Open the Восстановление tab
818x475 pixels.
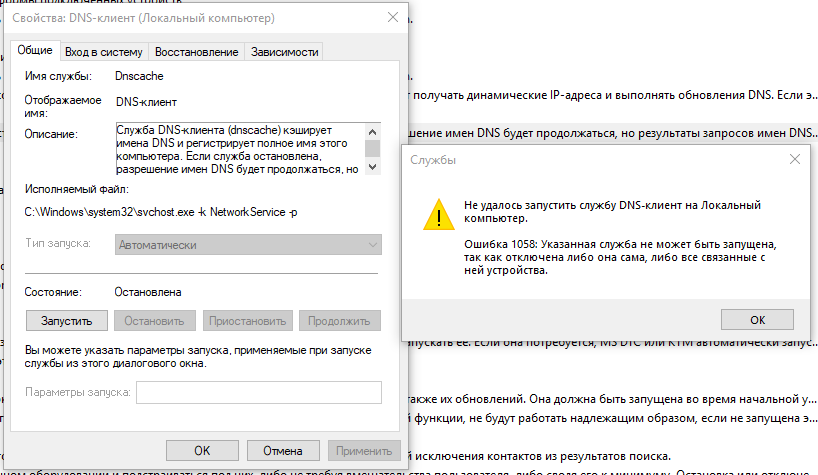point(196,52)
